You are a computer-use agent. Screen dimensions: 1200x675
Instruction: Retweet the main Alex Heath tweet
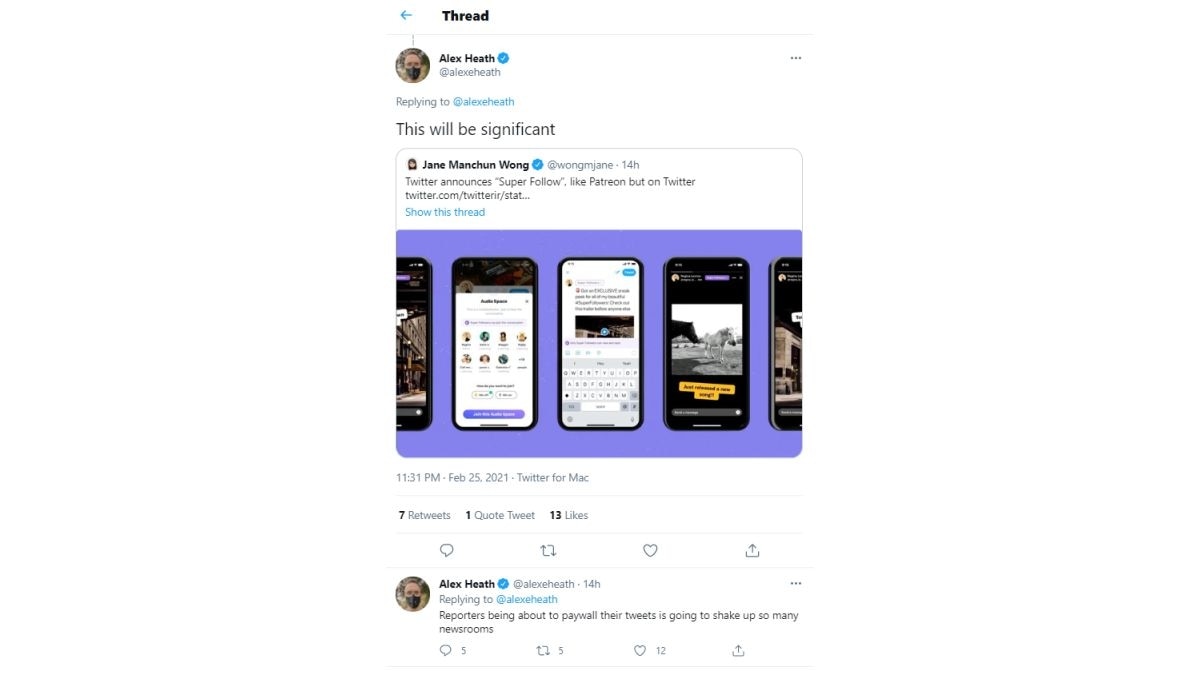[x=548, y=550]
